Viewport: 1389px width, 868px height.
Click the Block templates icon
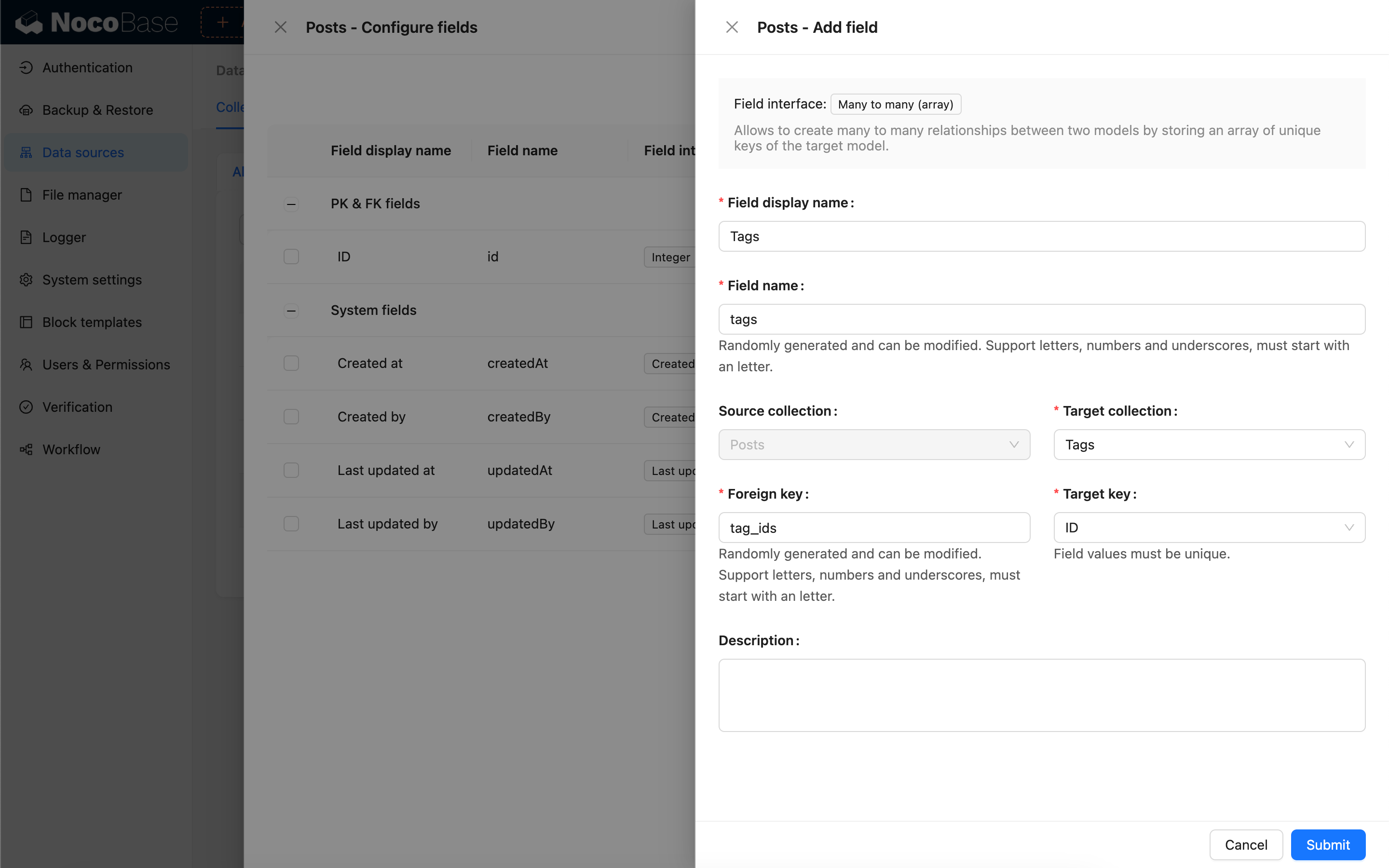(26, 323)
